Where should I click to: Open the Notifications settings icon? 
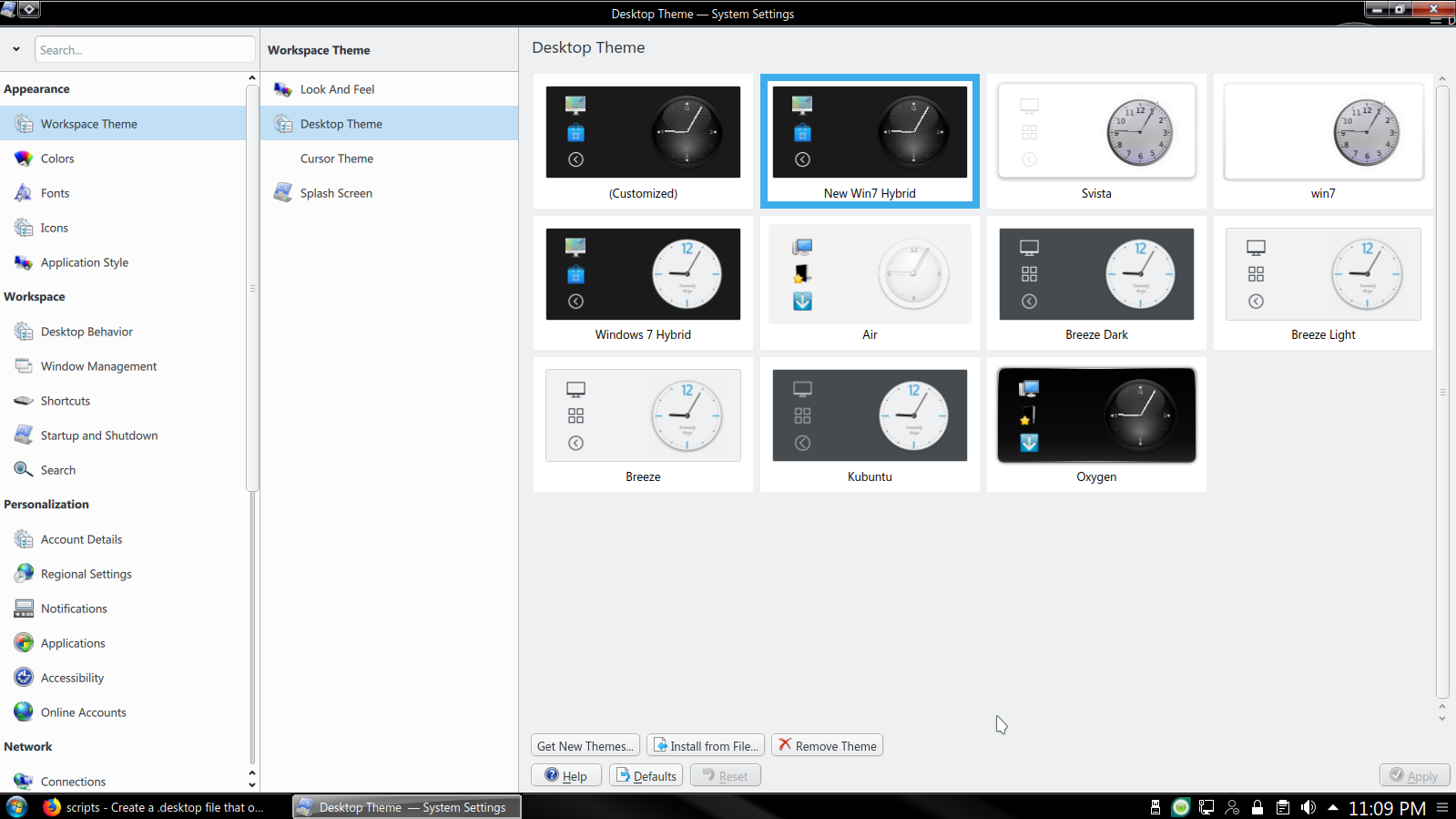[24, 609]
